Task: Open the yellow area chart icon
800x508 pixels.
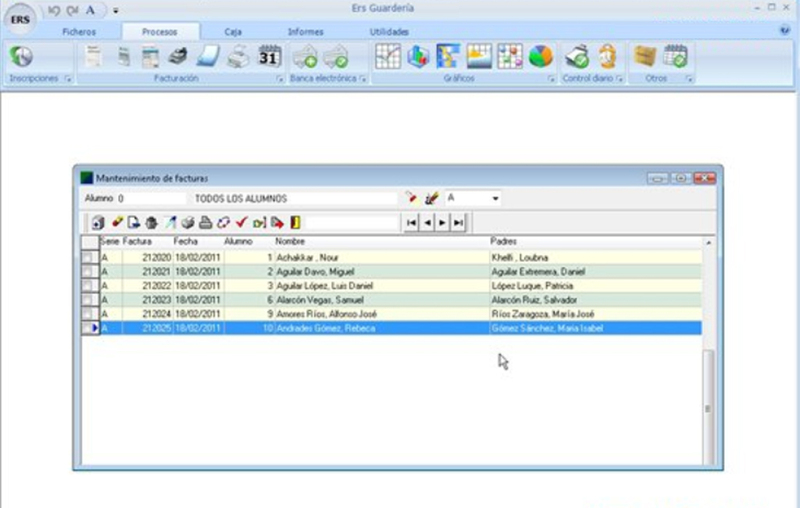Action: tap(479, 56)
